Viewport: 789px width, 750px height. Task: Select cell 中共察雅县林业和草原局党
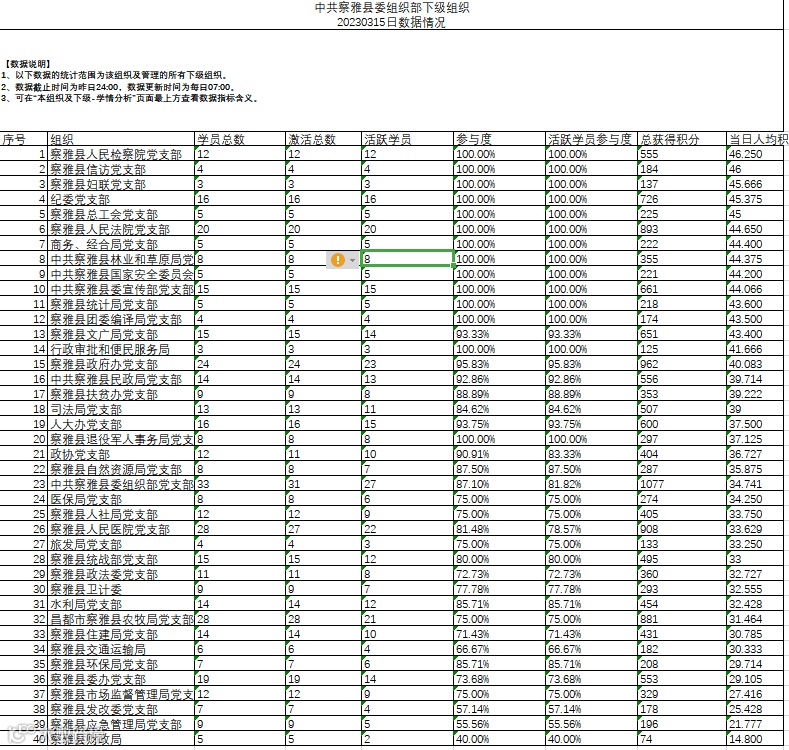(x=121, y=259)
